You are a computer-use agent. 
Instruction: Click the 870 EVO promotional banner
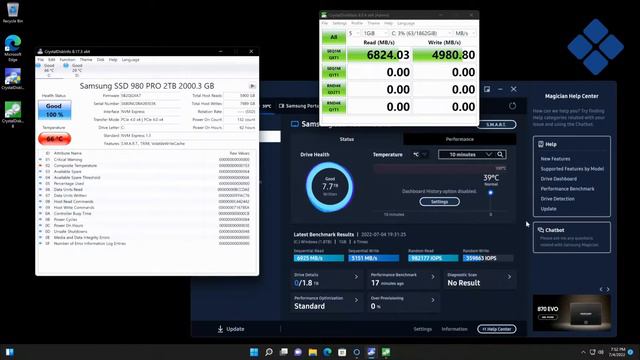572,313
